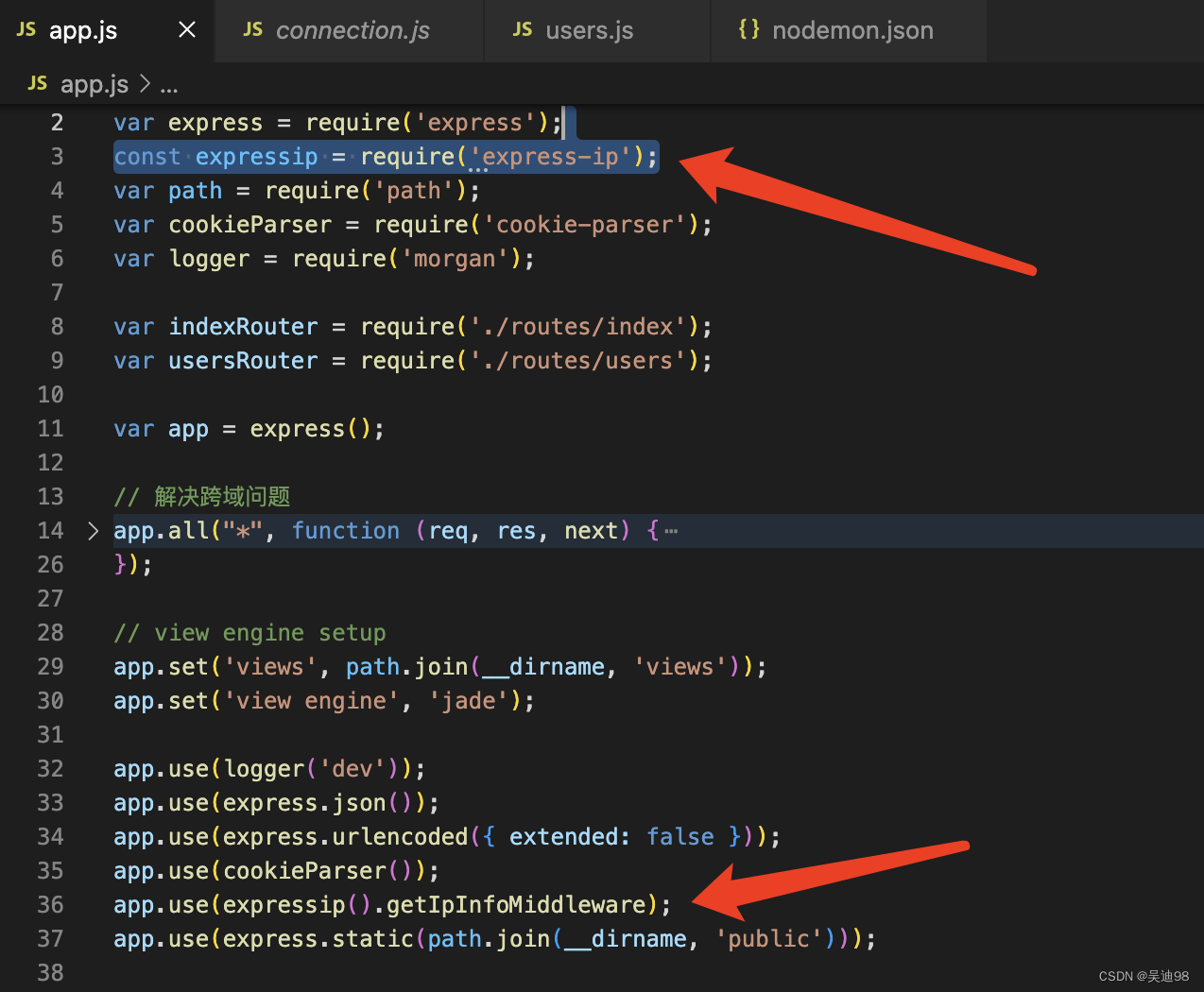Click 'cookieParser' variable on line 5
Screen dimensions: 1204x992
click(x=250, y=225)
